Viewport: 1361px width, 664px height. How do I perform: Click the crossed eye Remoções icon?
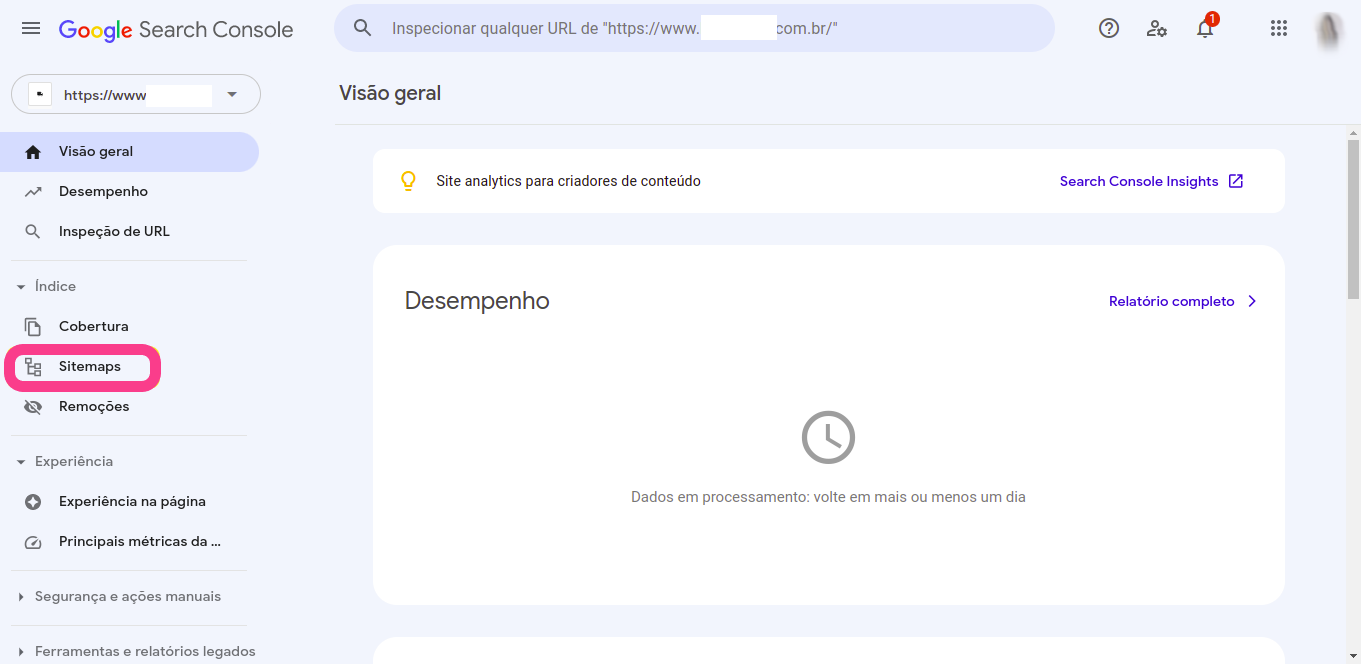point(33,407)
